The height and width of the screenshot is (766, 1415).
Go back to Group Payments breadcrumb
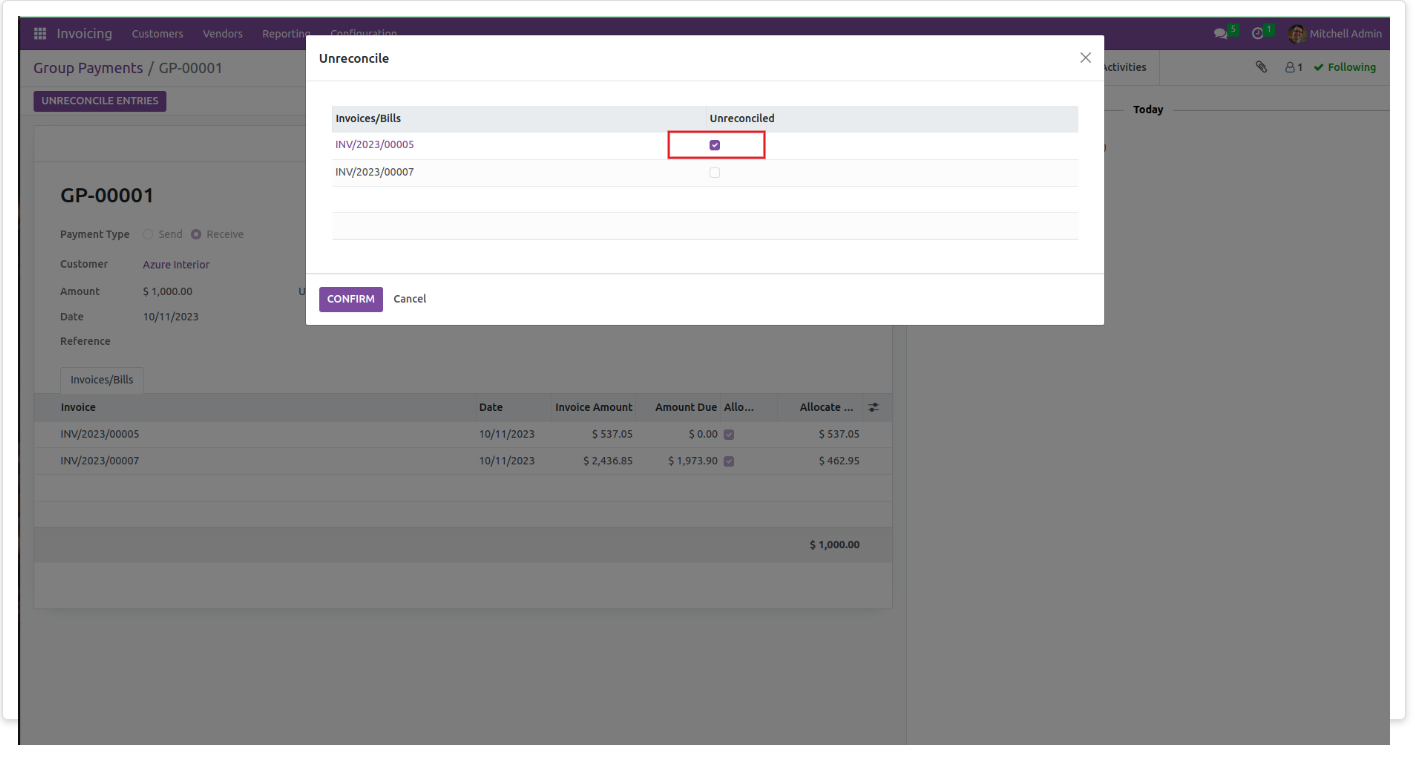coord(88,68)
